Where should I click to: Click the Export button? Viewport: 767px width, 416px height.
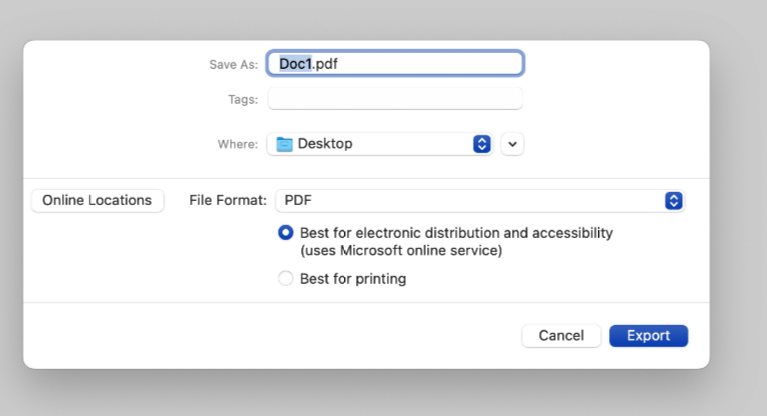tap(648, 336)
